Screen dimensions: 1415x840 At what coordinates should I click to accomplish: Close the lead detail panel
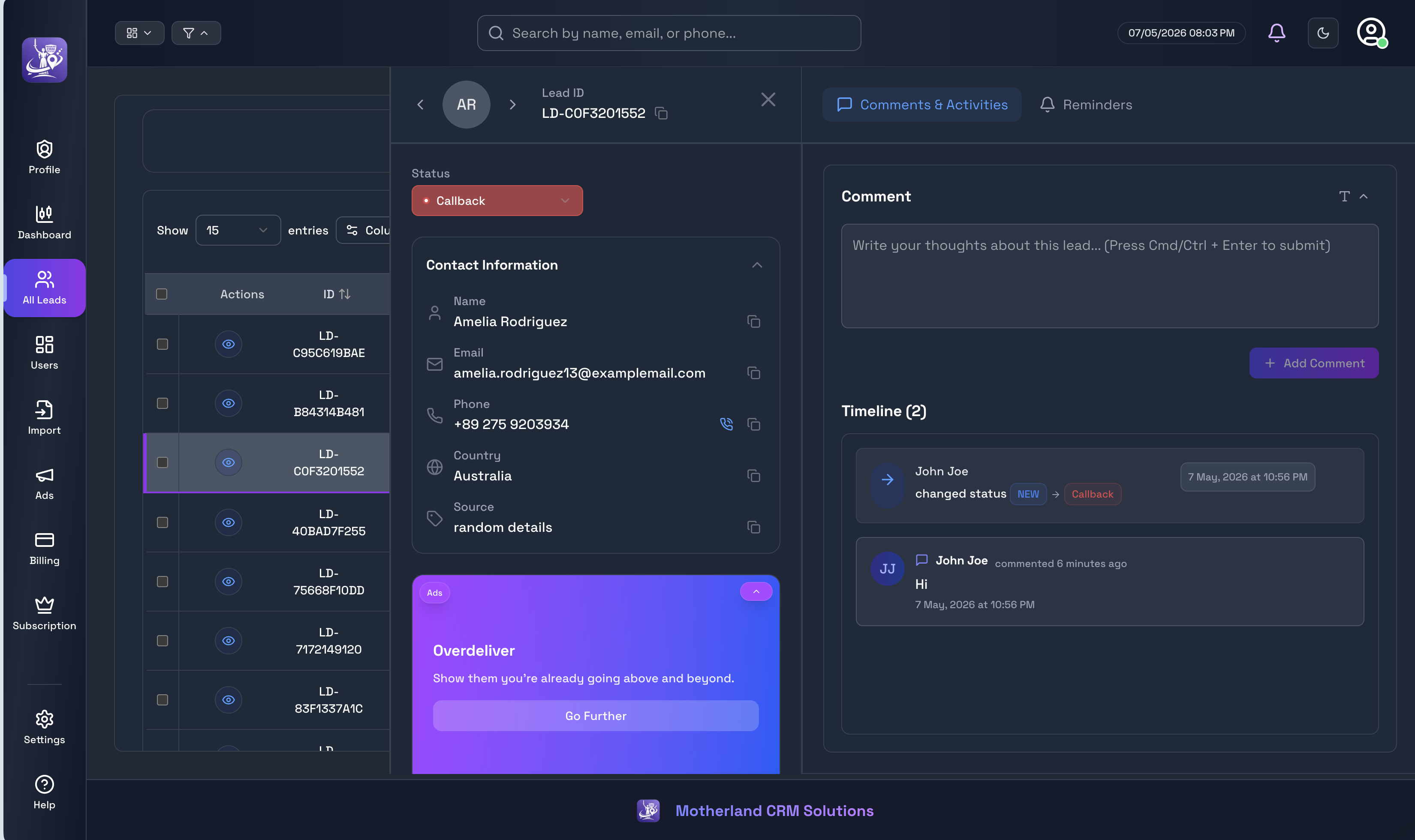pos(768,99)
